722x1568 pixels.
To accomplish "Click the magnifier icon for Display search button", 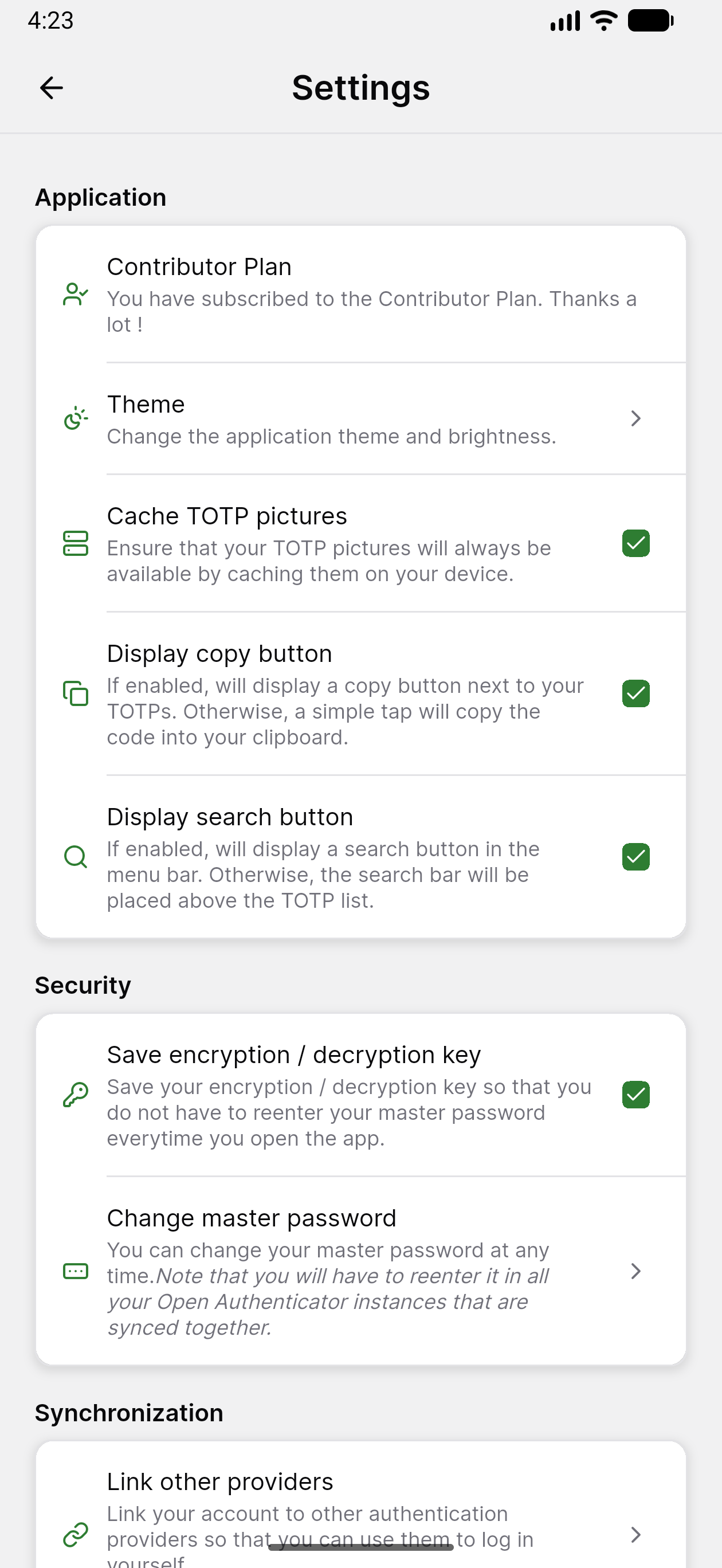I will coord(75,856).
